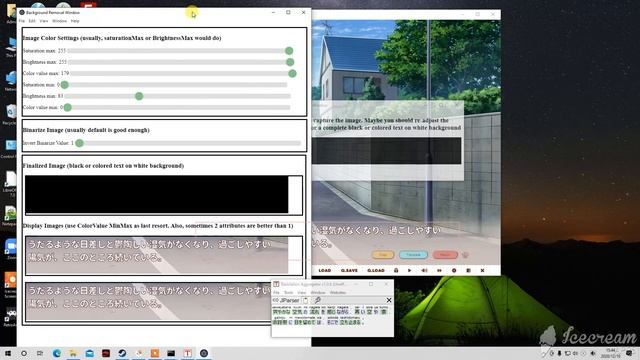Open View menu in Background Removal Window

point(44,21)
